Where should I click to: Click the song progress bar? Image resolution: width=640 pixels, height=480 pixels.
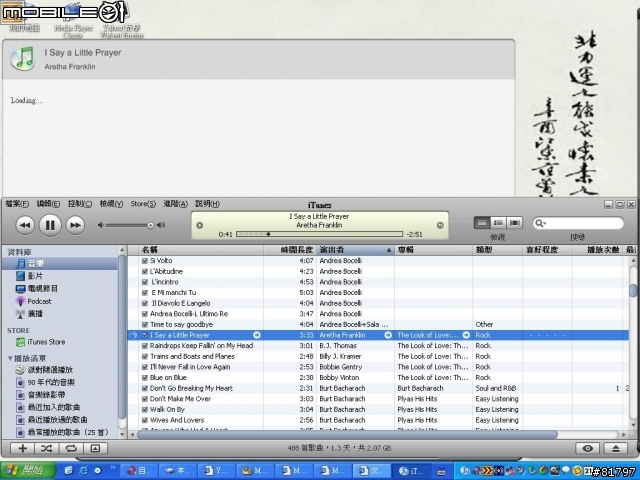tap(319, 234)
